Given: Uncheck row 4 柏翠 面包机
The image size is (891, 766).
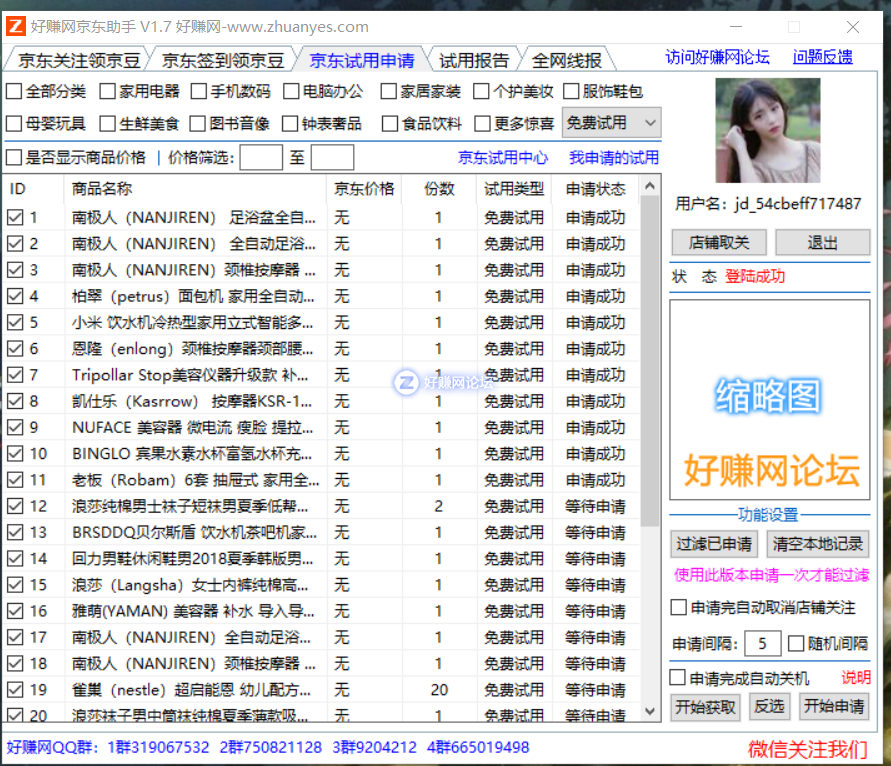Looking at the screenshot, I should (15, 296).
